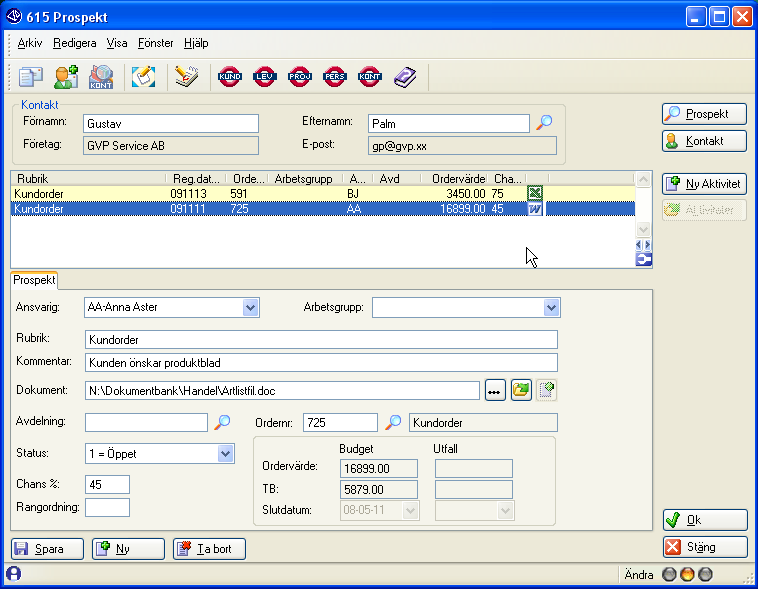
Task: Click the Rangordning input field
Action: tap(107, 508)
